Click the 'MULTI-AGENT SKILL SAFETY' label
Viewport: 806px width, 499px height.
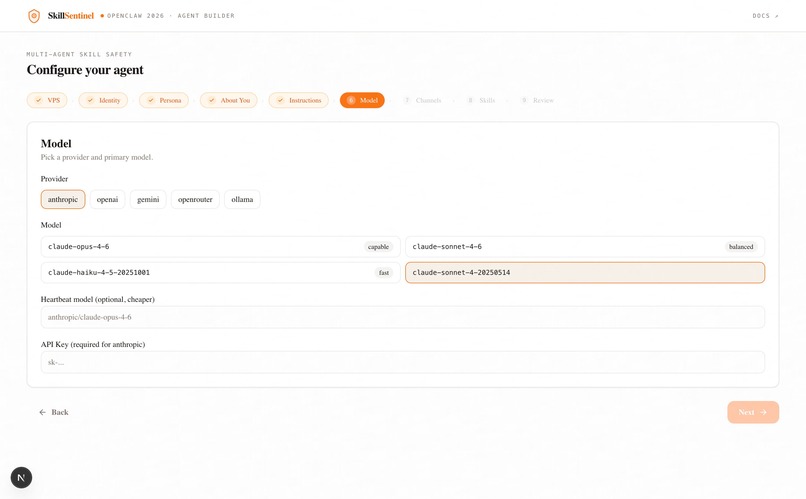(79, 54)
